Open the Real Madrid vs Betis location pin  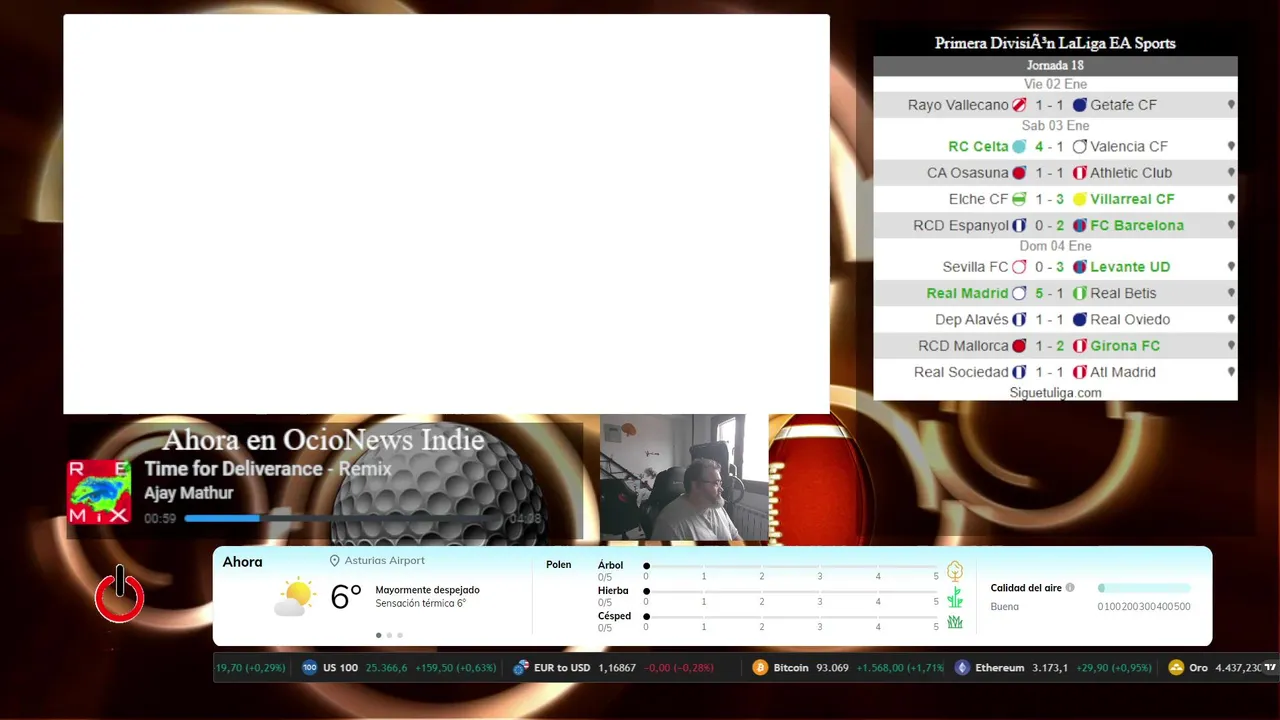pyautogui.click(x=1231, y=293)
